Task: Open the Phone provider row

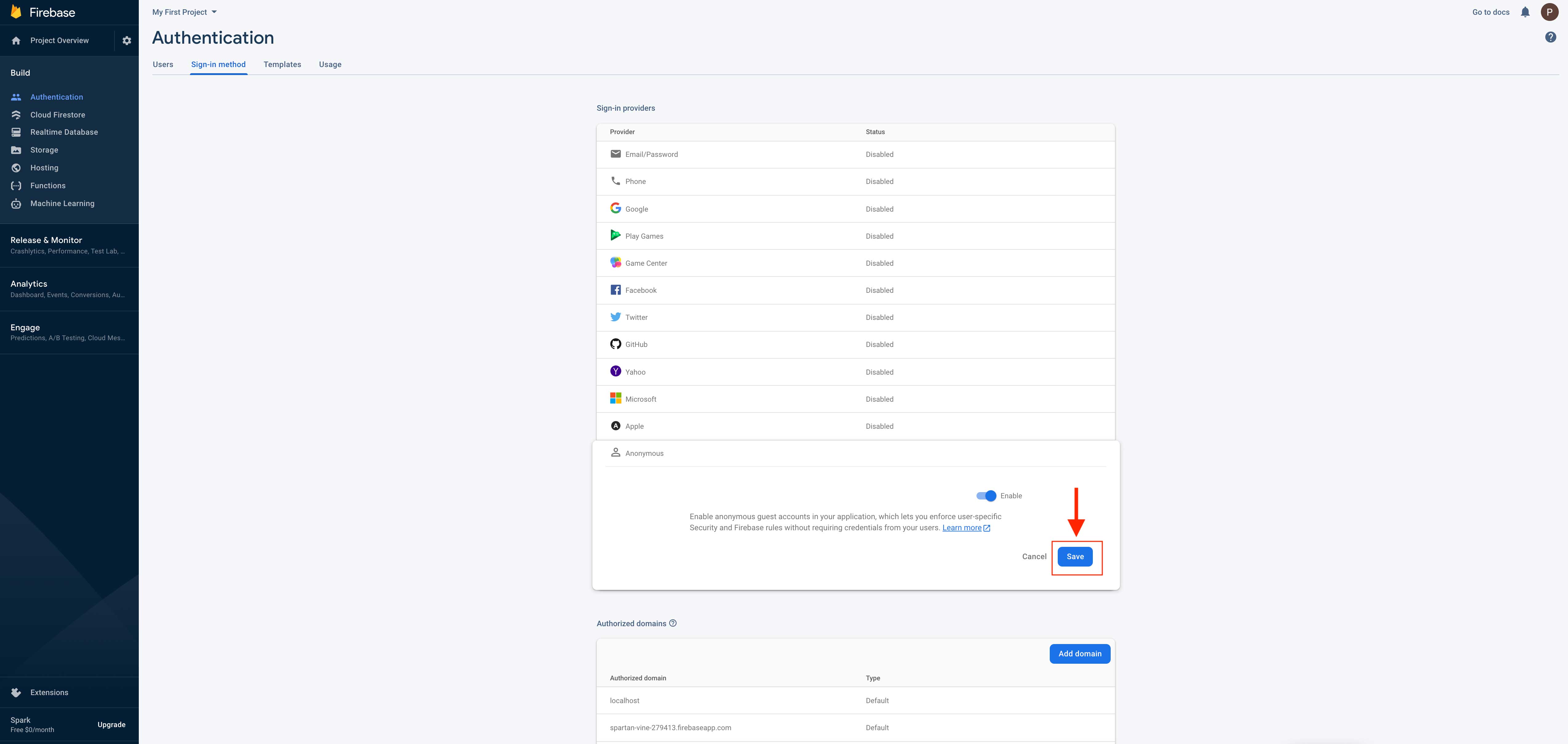Action: click(x=855, y=181)
